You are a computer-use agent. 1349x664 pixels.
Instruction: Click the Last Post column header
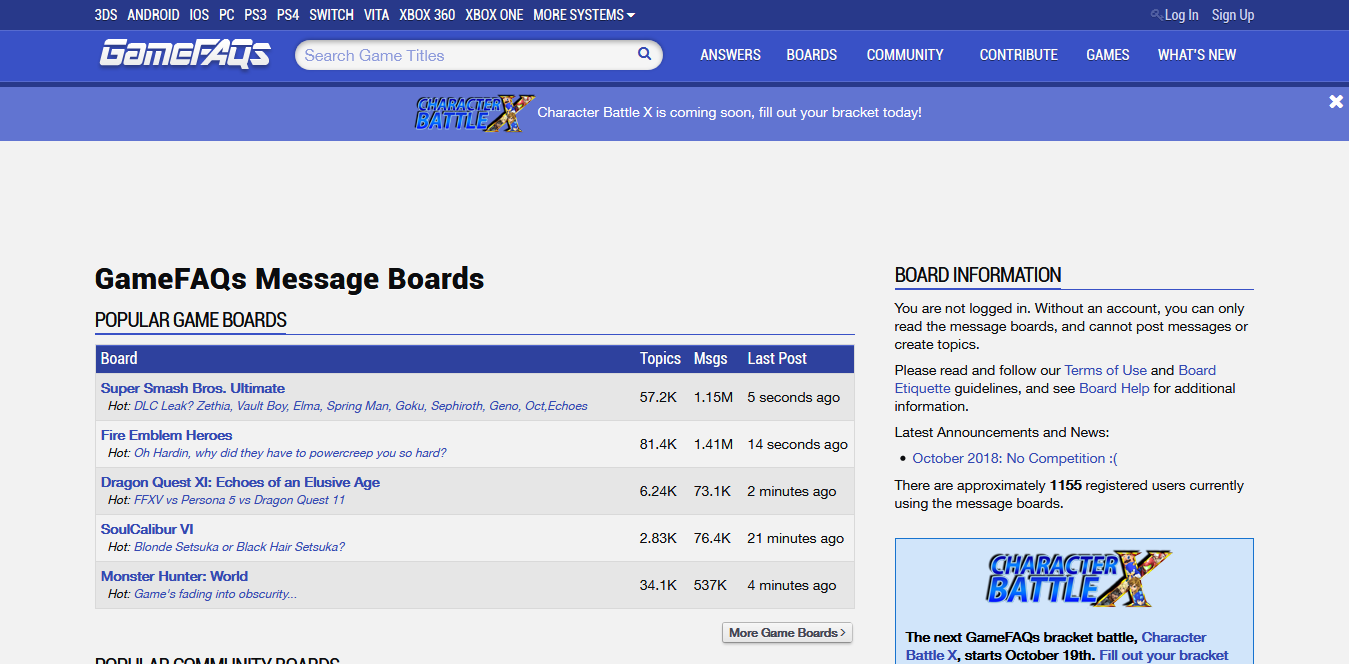click(777, 358)
